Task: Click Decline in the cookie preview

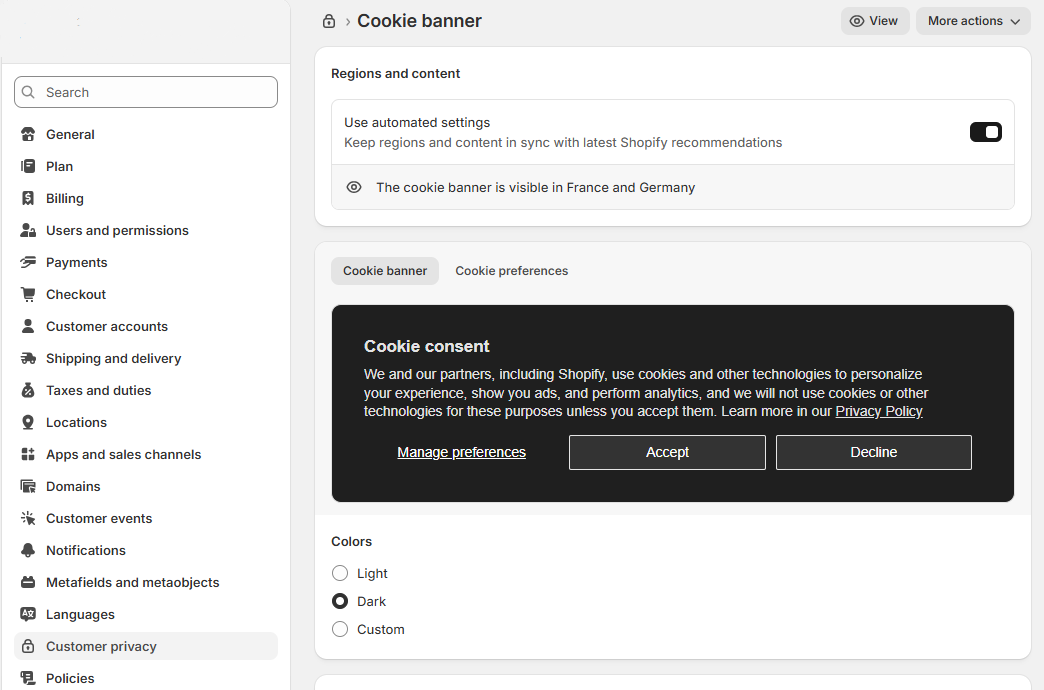Action: click(x=874, y=452)
